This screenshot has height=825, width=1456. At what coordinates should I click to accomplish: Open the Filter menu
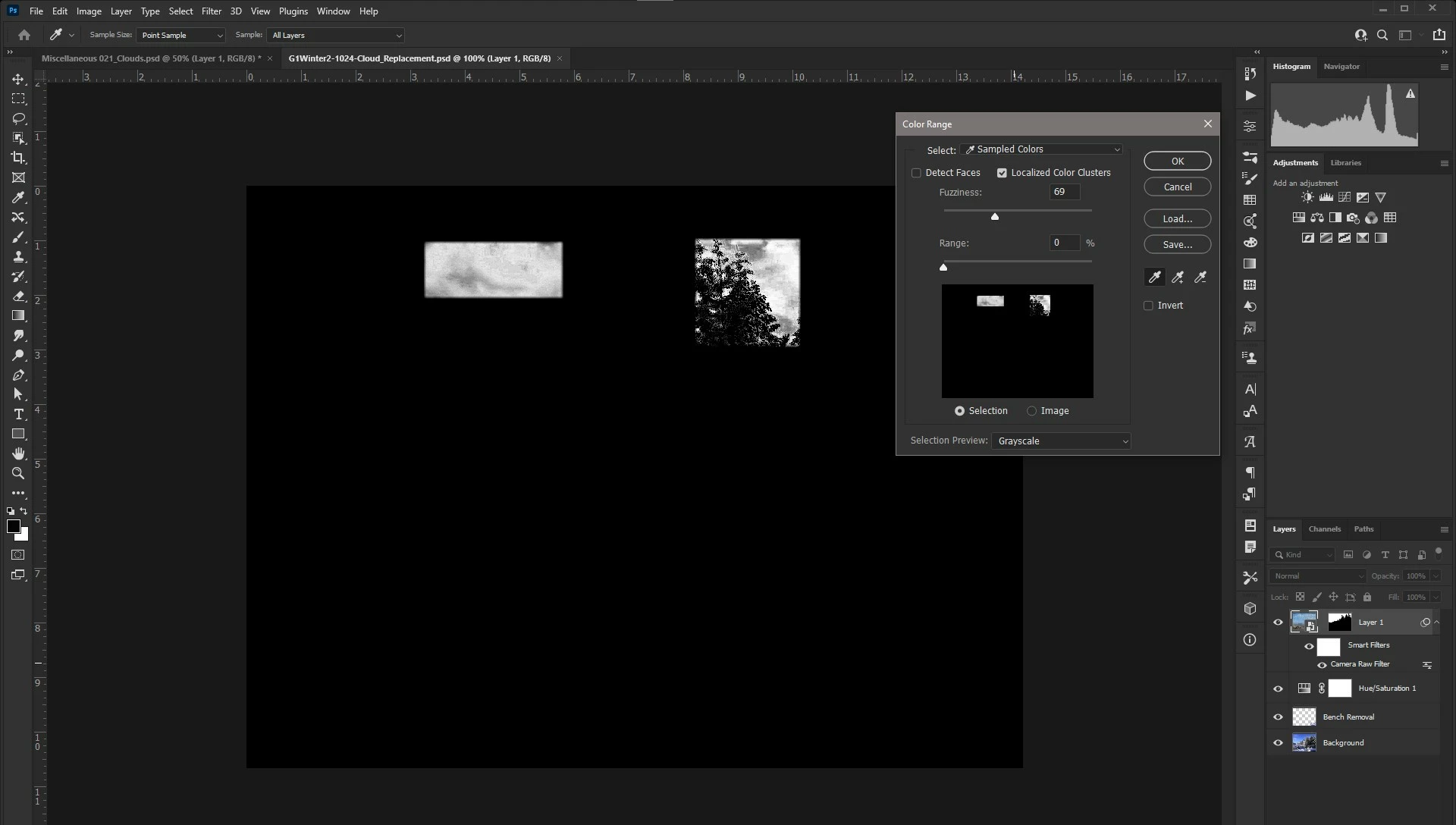[x=211, y=11]
